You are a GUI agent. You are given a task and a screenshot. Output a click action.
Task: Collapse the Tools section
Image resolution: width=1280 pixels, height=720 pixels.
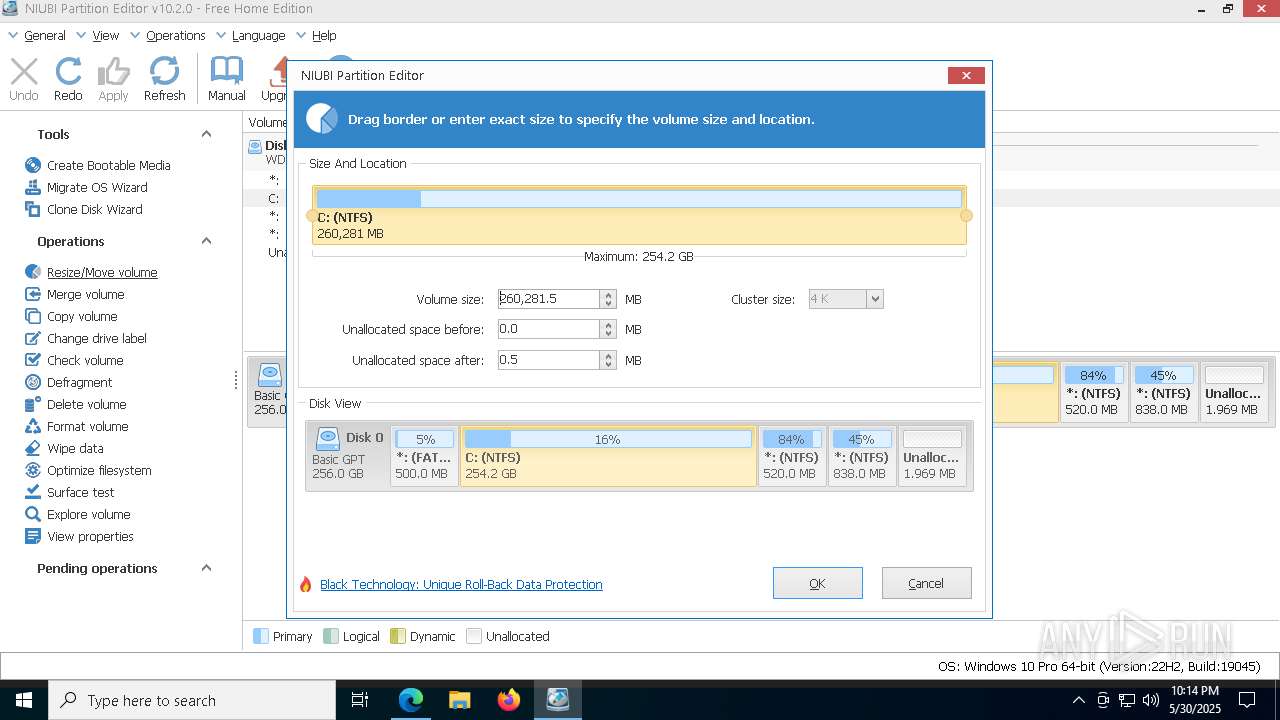pyautogui.click(x=206, y=134)
